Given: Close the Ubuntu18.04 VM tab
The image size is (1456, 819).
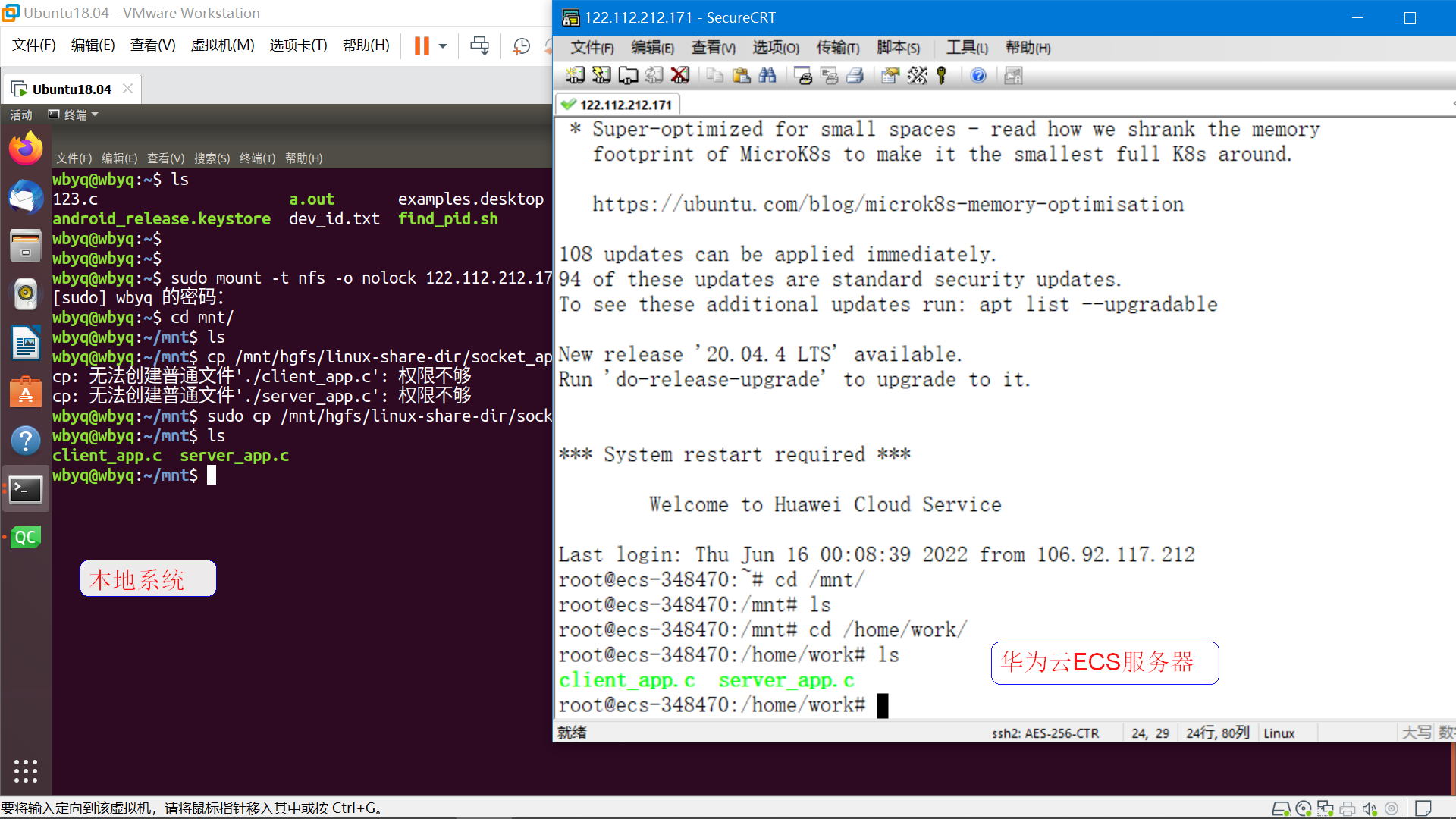Looking at the screenshot, I should click(127, 89).
